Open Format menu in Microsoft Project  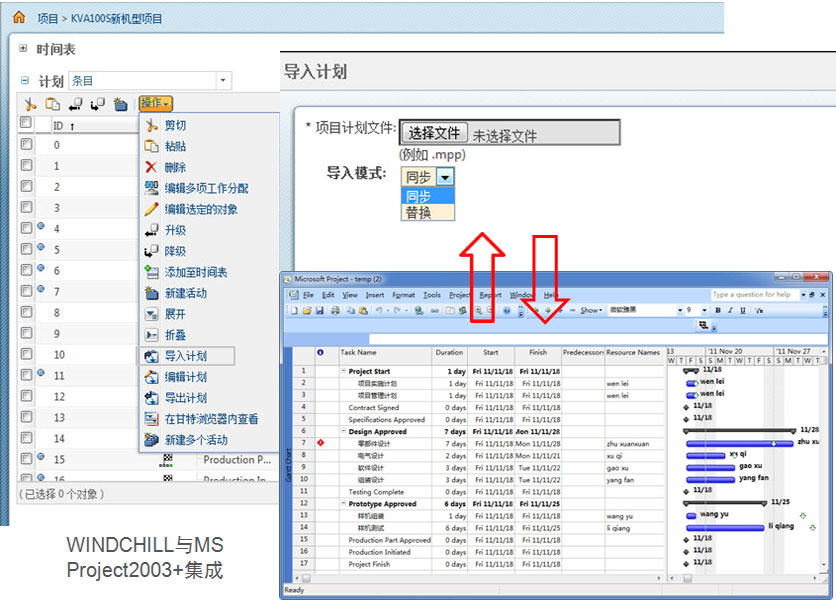coord(403,295)
